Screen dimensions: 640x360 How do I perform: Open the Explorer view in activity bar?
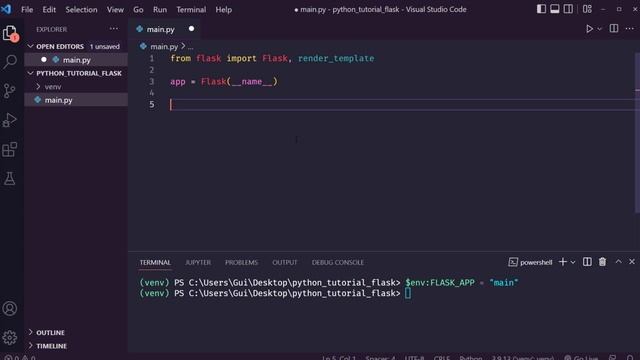(10, 33)
